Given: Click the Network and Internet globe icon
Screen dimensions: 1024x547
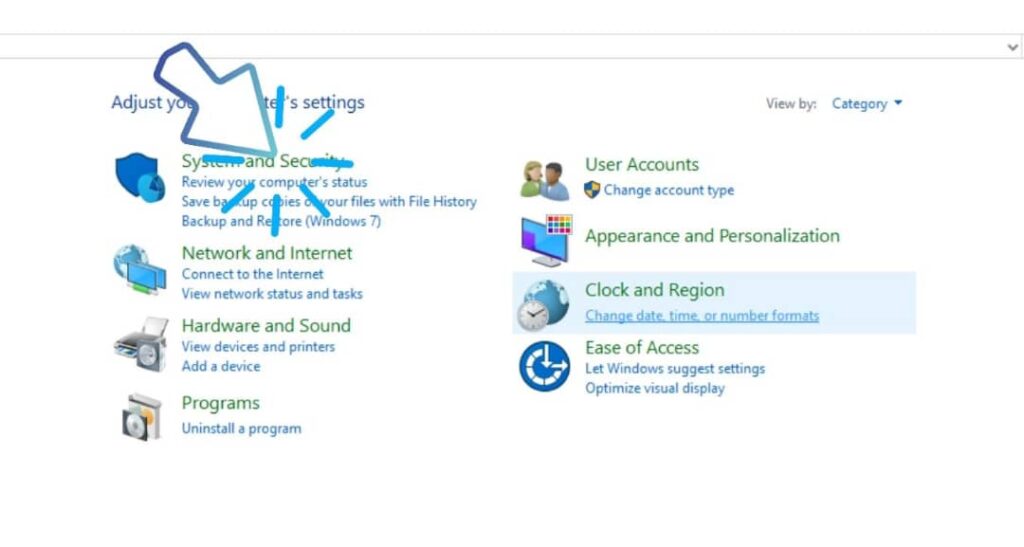Looking at the screenshot, I should click(x=140, y=270).
